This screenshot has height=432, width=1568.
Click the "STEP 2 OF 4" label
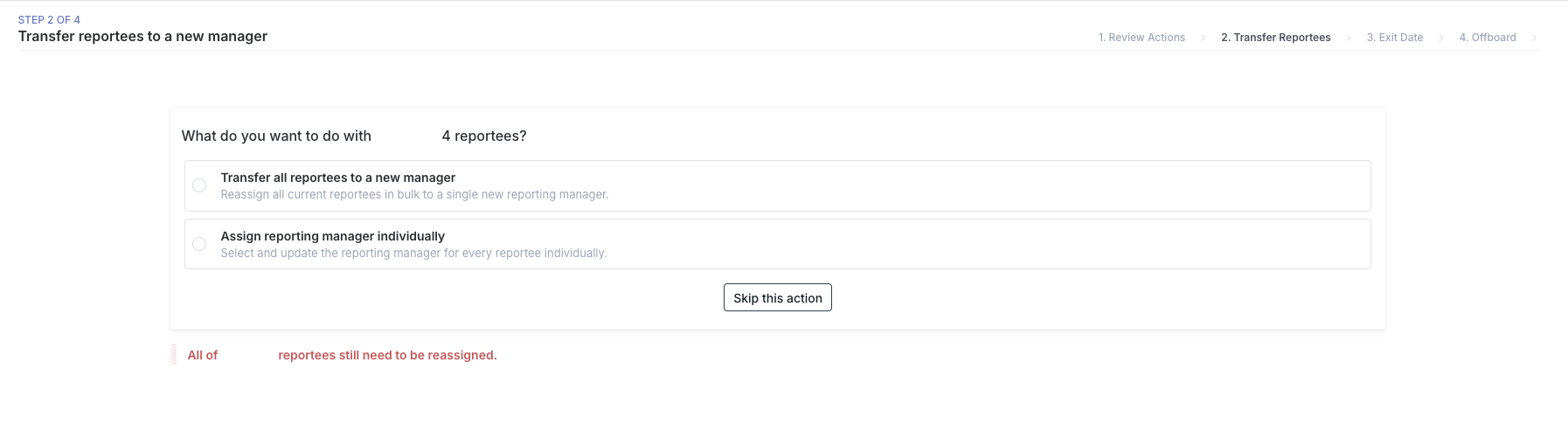[x=49, y=19]
